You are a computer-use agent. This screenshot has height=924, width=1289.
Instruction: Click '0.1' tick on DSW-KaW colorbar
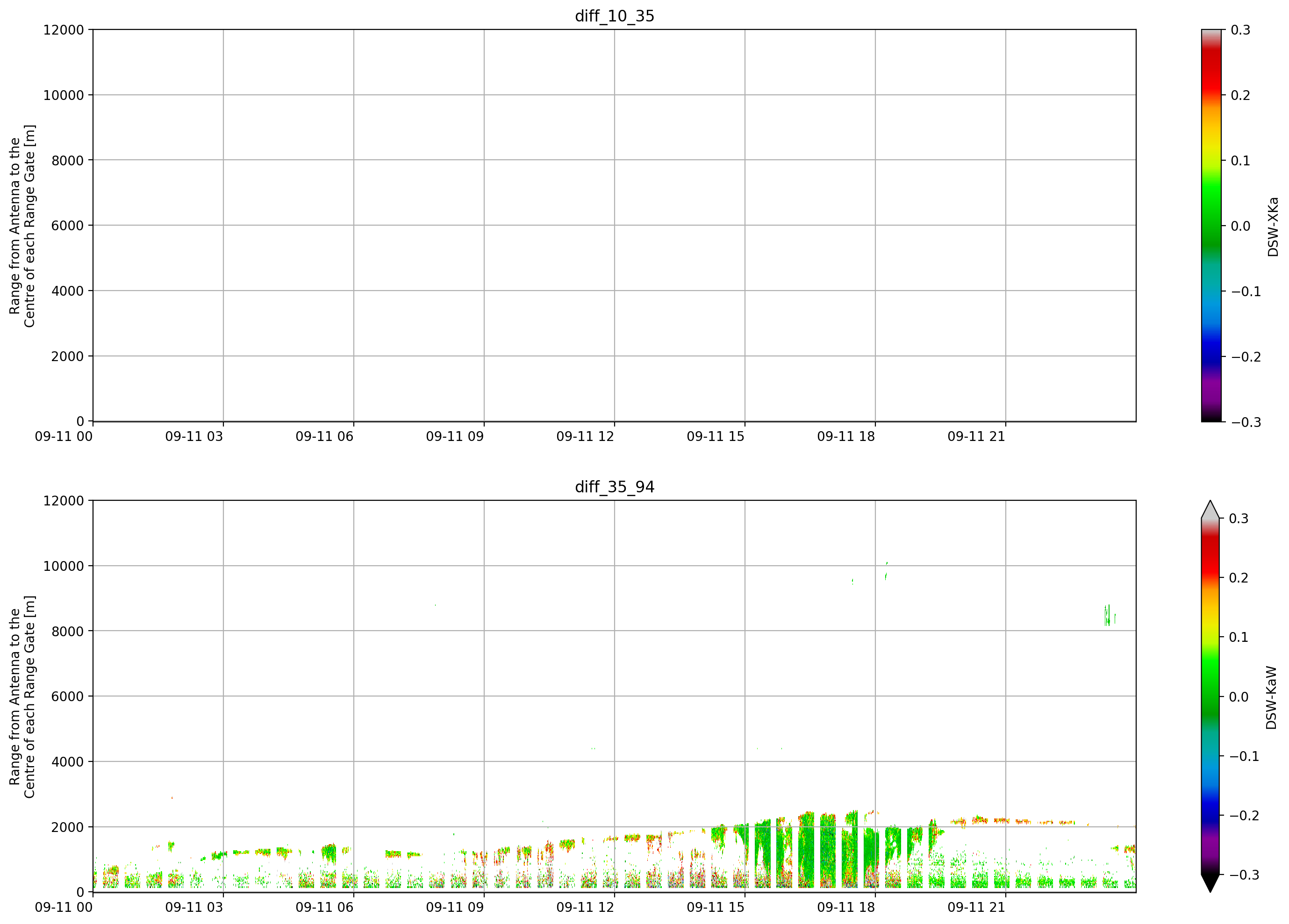click(1239, 637)
